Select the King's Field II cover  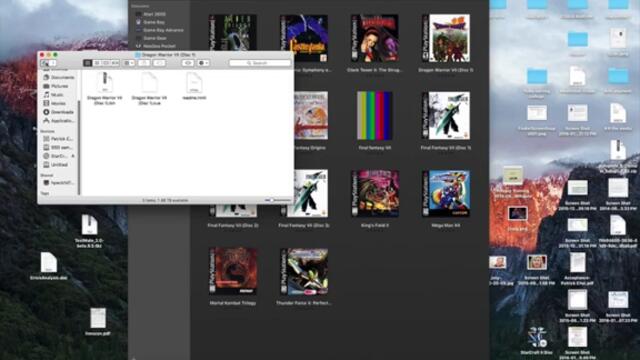(x=375, y=193)
